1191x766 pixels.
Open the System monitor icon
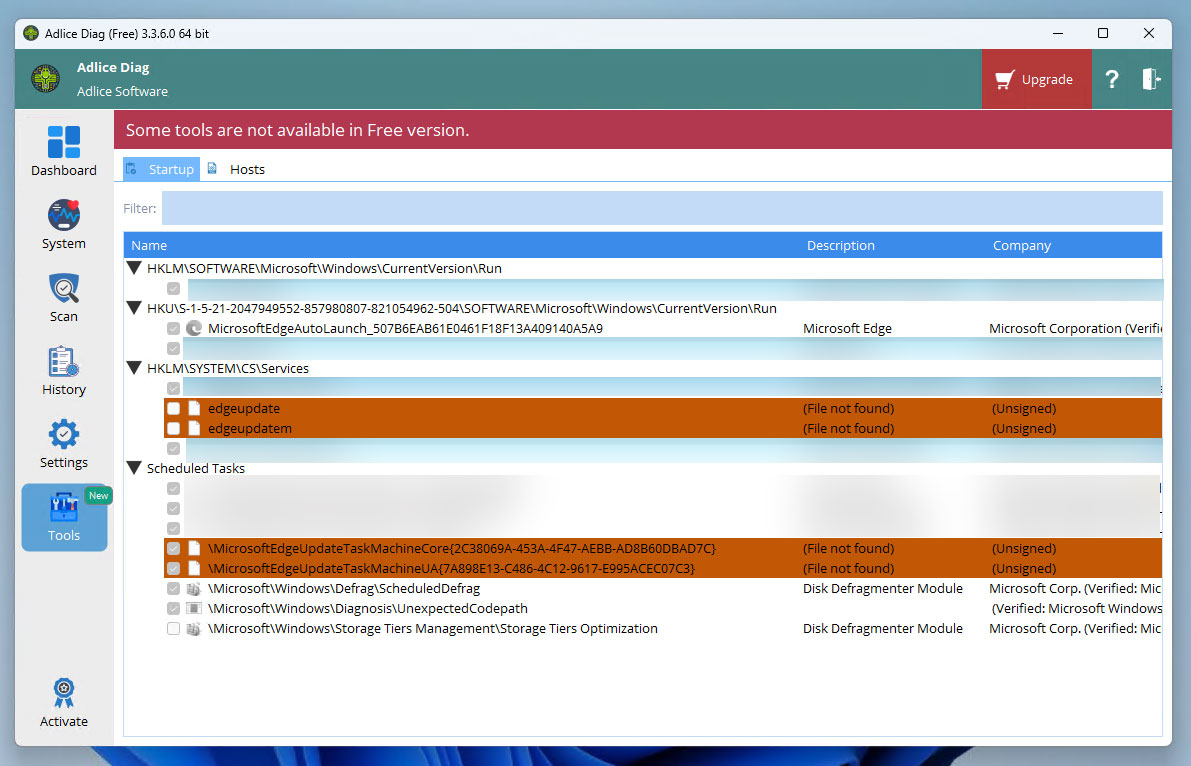(x=63, y=215)
